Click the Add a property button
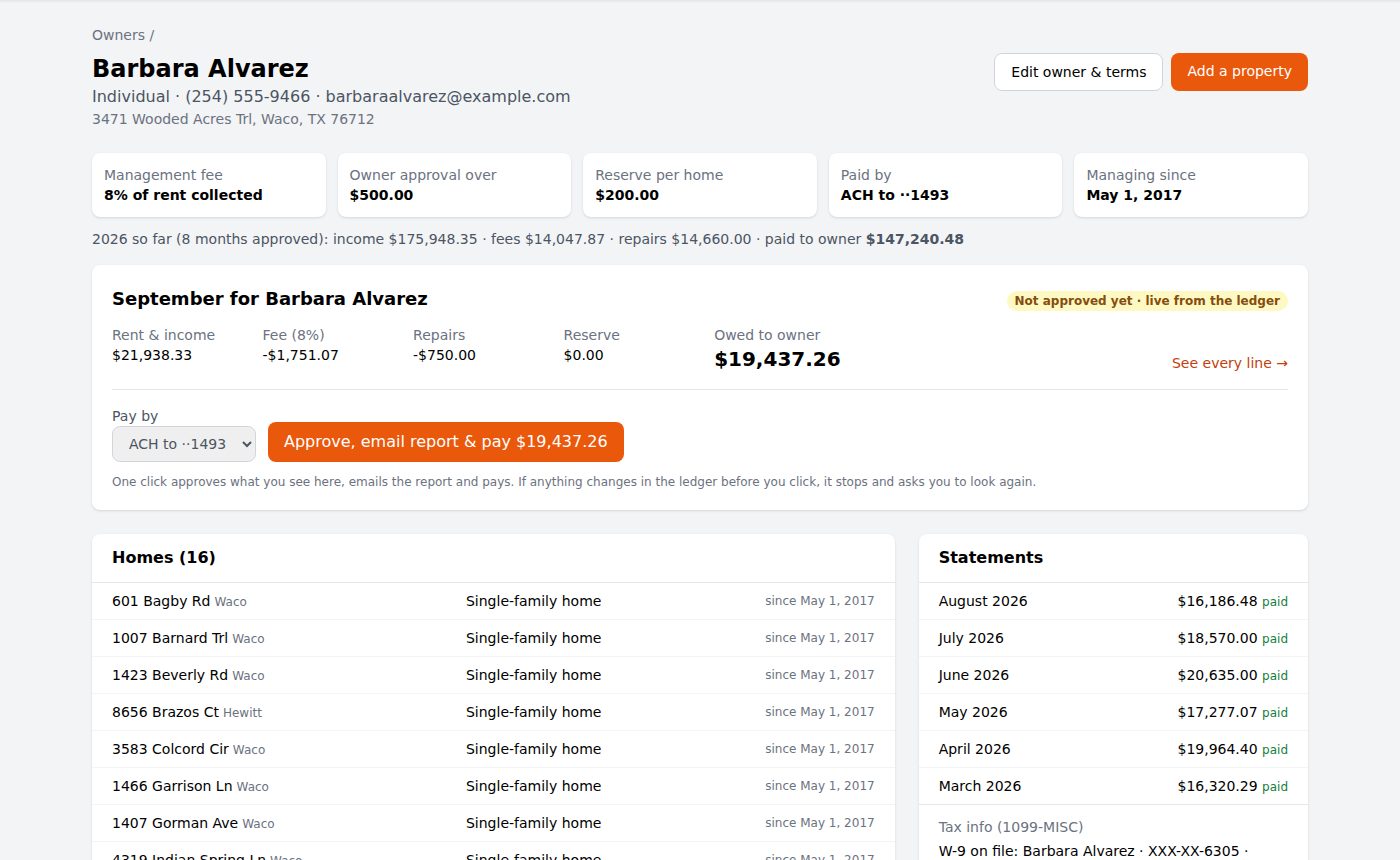 (x=1239, y=72)
